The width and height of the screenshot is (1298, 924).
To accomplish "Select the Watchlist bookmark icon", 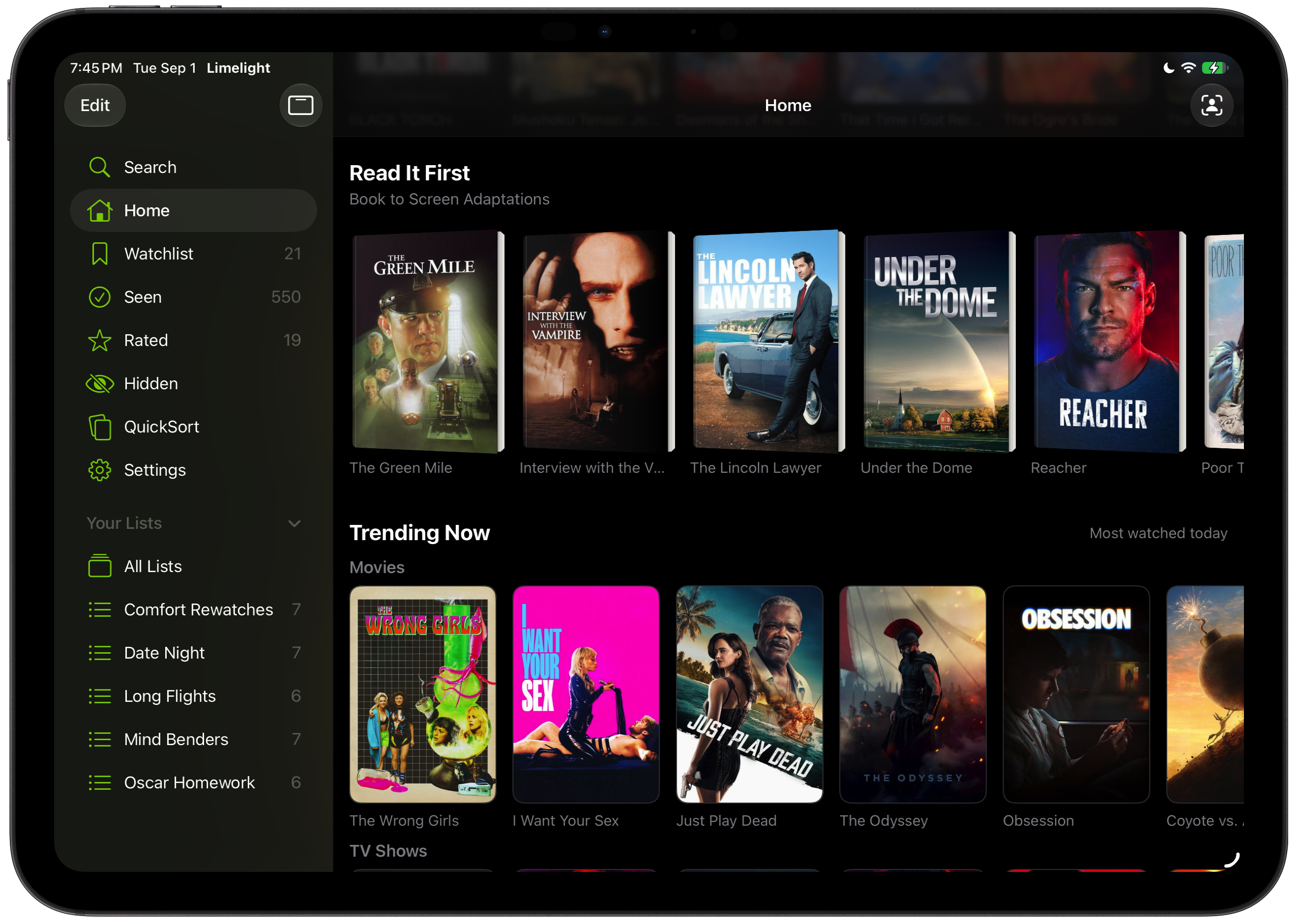I will (100, 254).
